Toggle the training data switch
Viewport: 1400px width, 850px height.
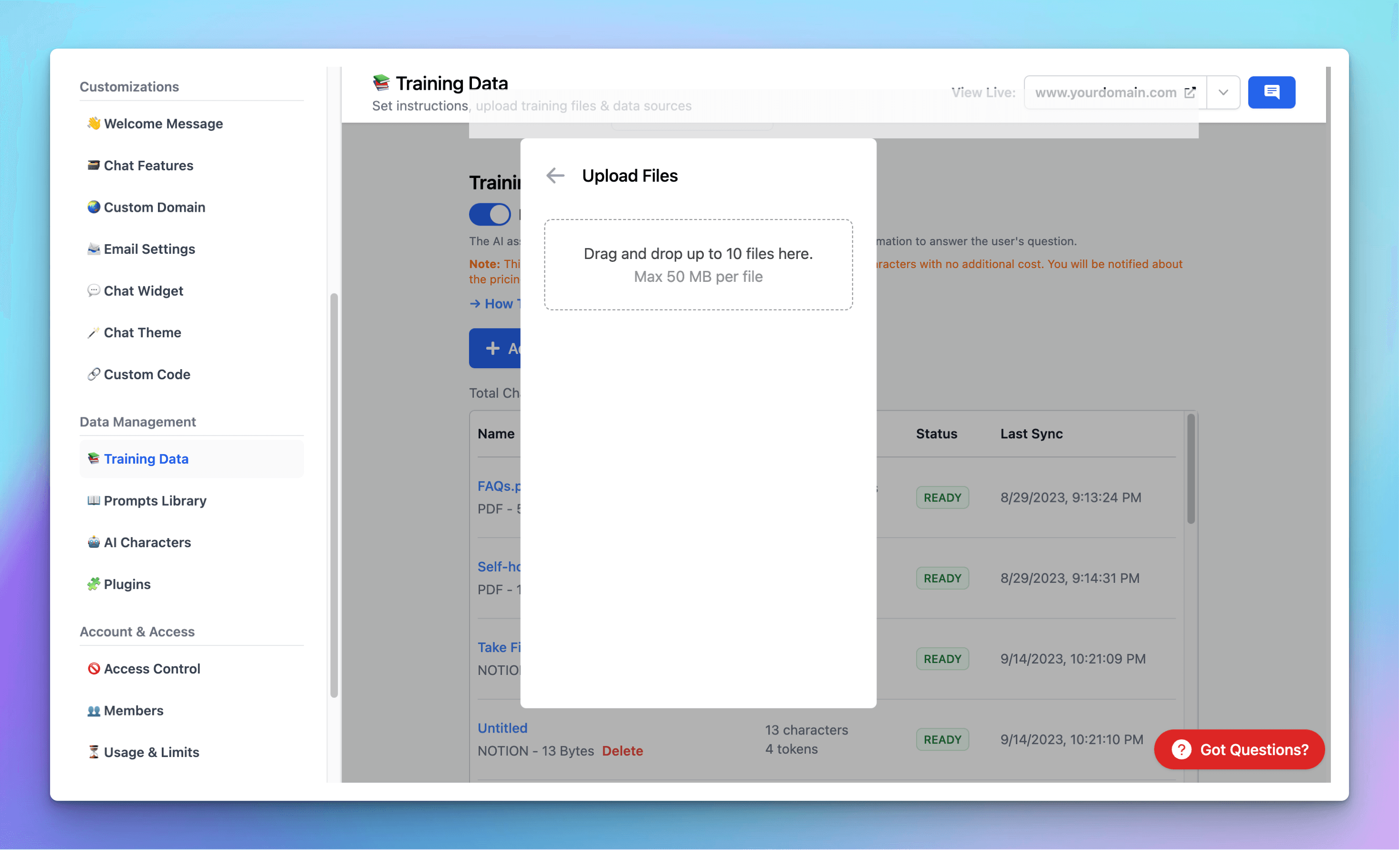[x=490, y=215]
